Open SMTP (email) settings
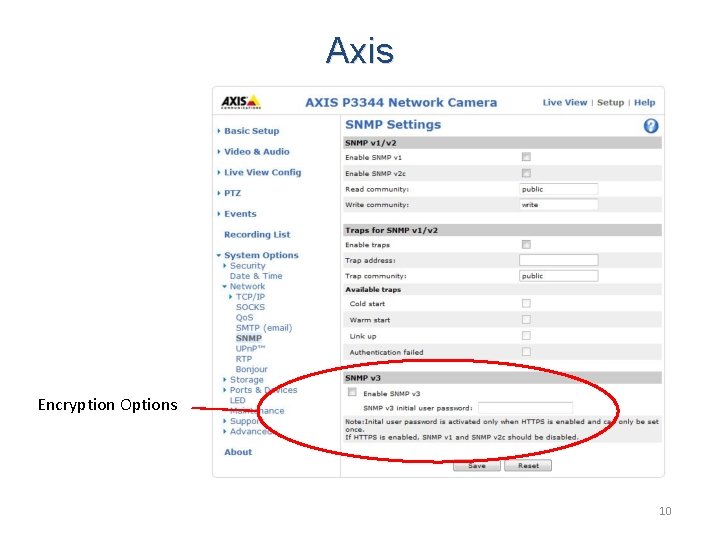Image resolution: width=720 pixels, height=540 pixels. pos(264,328)
